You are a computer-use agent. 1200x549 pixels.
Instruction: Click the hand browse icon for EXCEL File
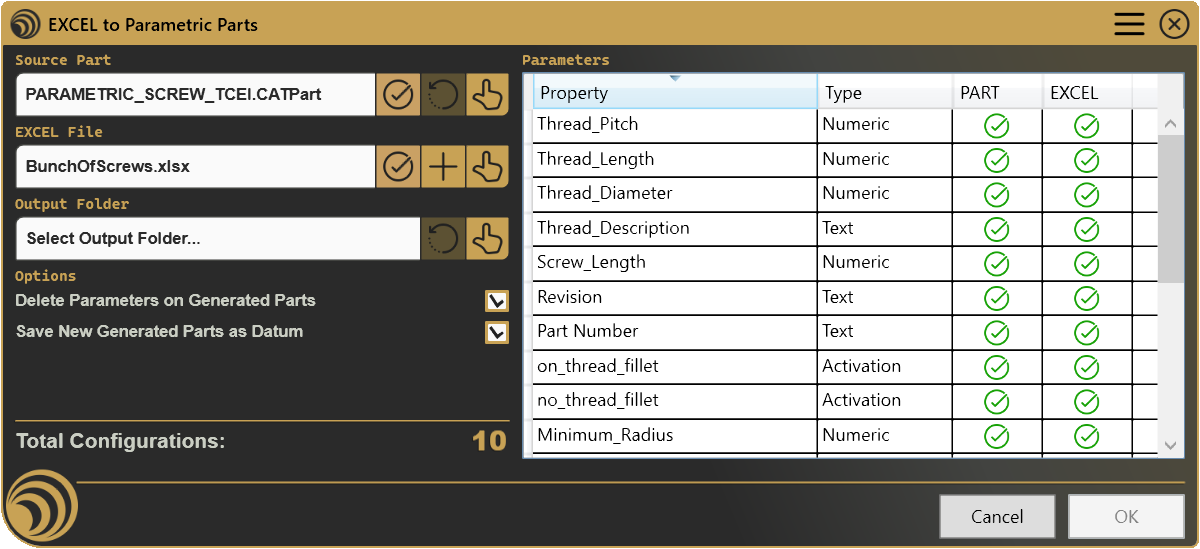pyautogui.click(x=487, y=167)
